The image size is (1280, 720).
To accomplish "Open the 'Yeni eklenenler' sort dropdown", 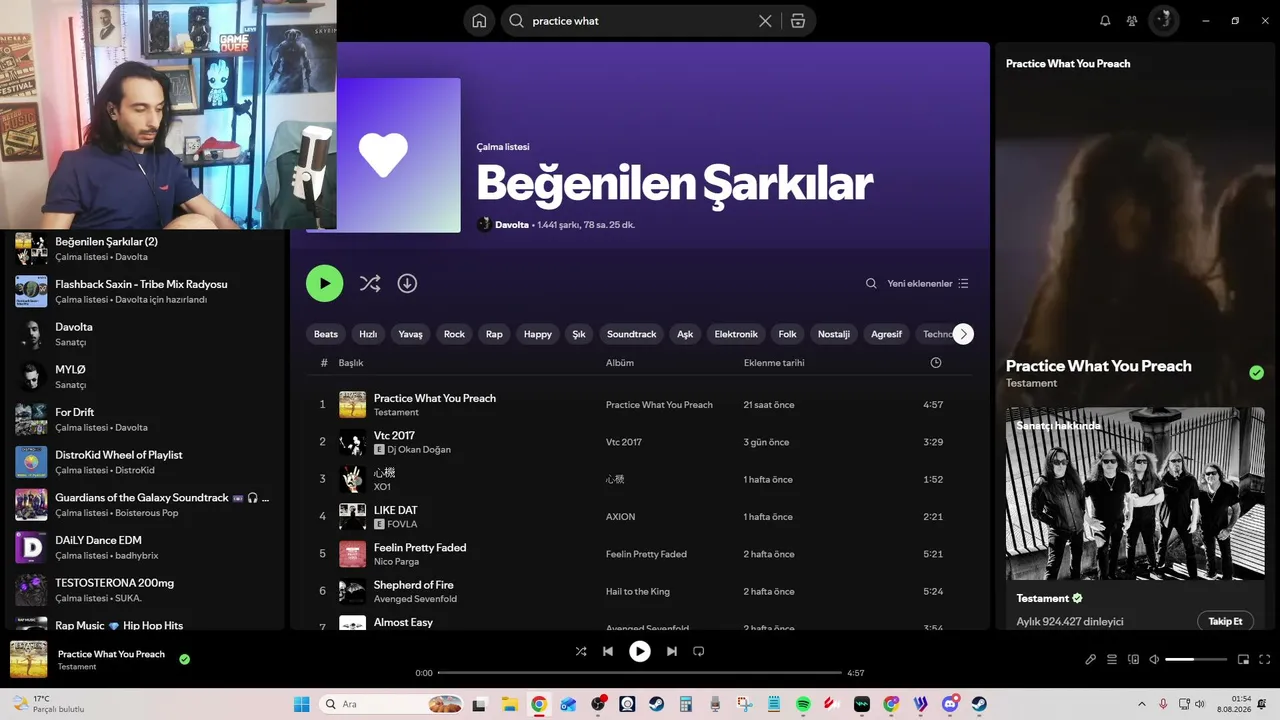I will [928, 284].
